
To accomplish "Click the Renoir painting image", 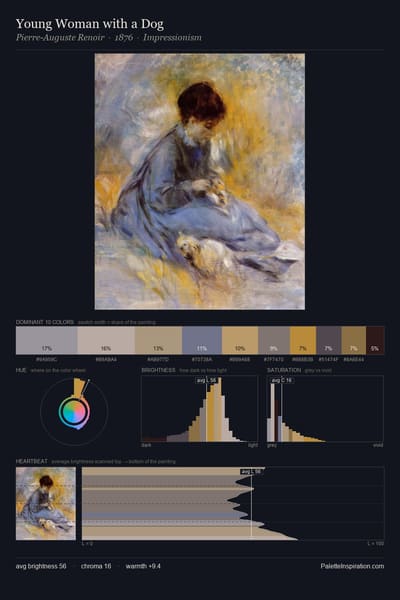I will pos(200,181).
